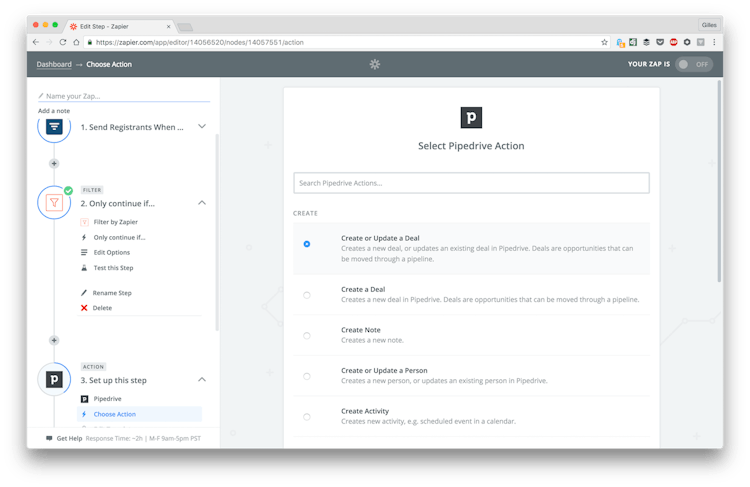Choose Create or Update a Person radio
The image size is (750, 487).
point(307,376)
